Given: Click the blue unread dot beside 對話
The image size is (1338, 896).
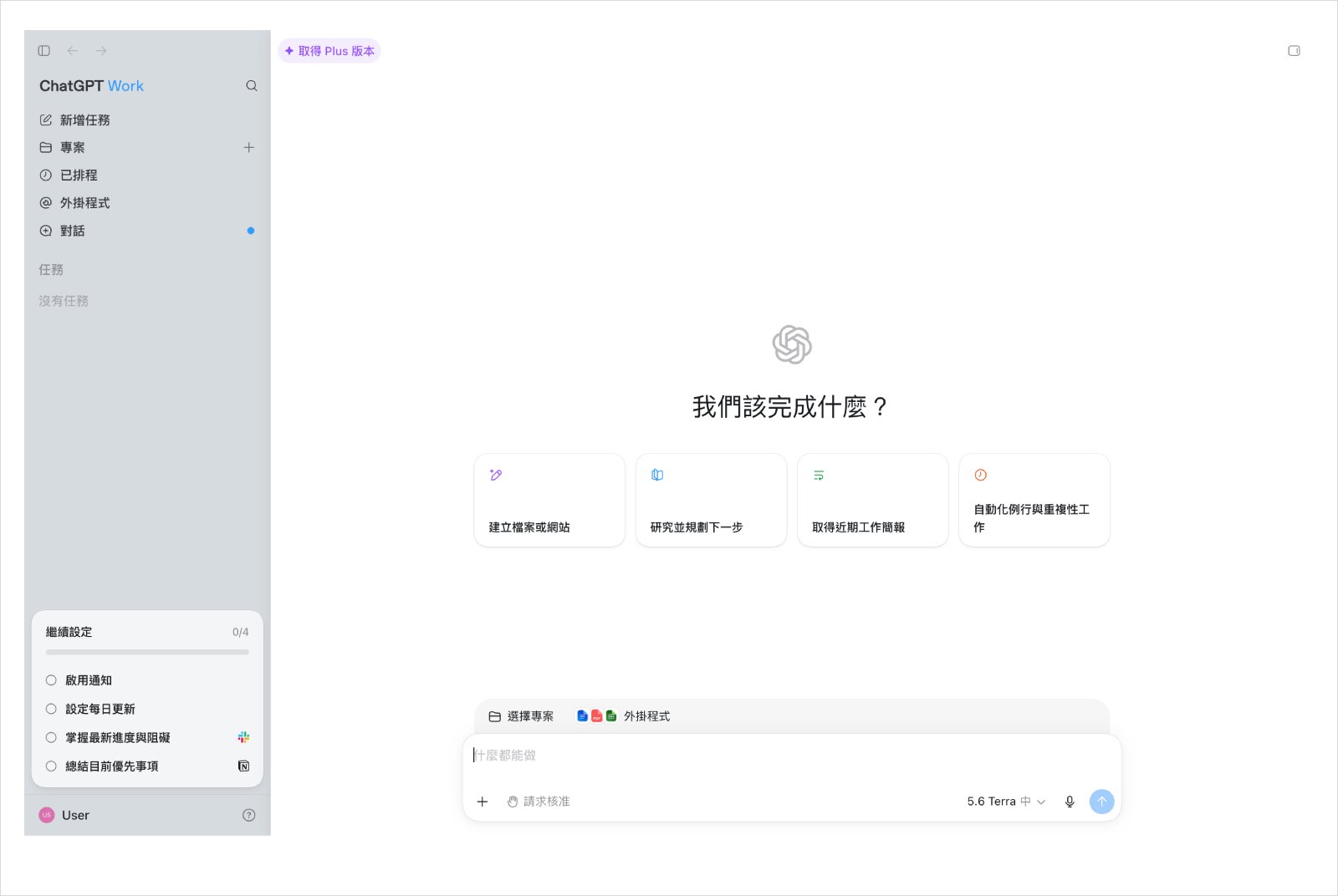Looking at the screenshot, I should pos(250,231).
